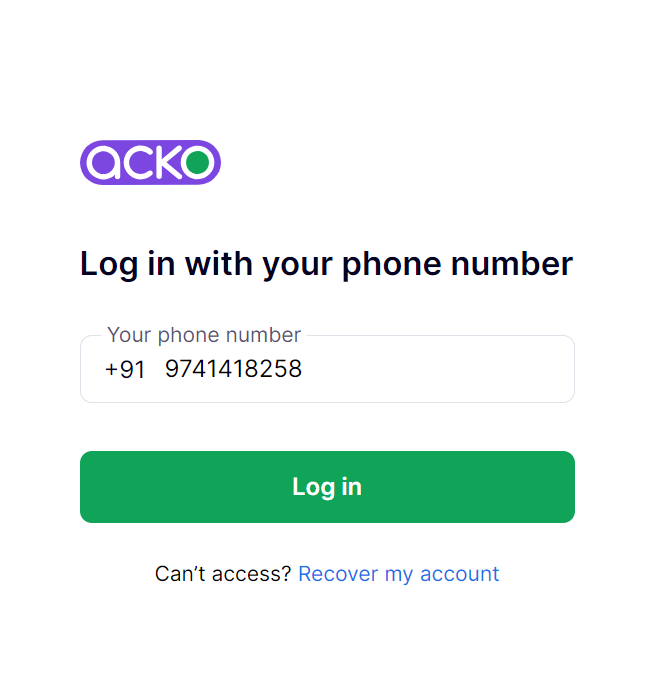Select the +91 country code prefix
This screenshot has height=699, width=646.
point(125,370)
